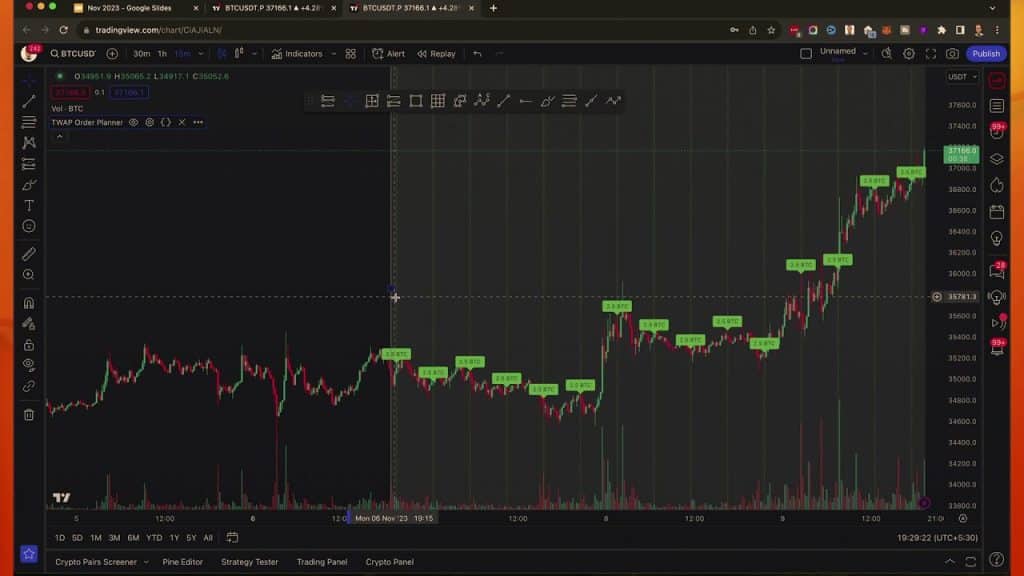Hide the TWAP Order Planner indicator
This screenshot has width=1024, height=576.
coord(133,122)
